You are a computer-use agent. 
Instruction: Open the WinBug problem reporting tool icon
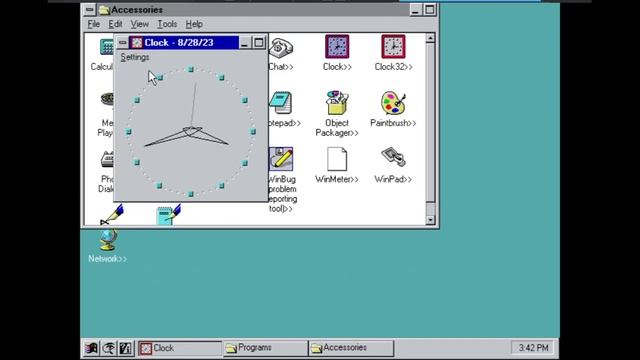281,159
